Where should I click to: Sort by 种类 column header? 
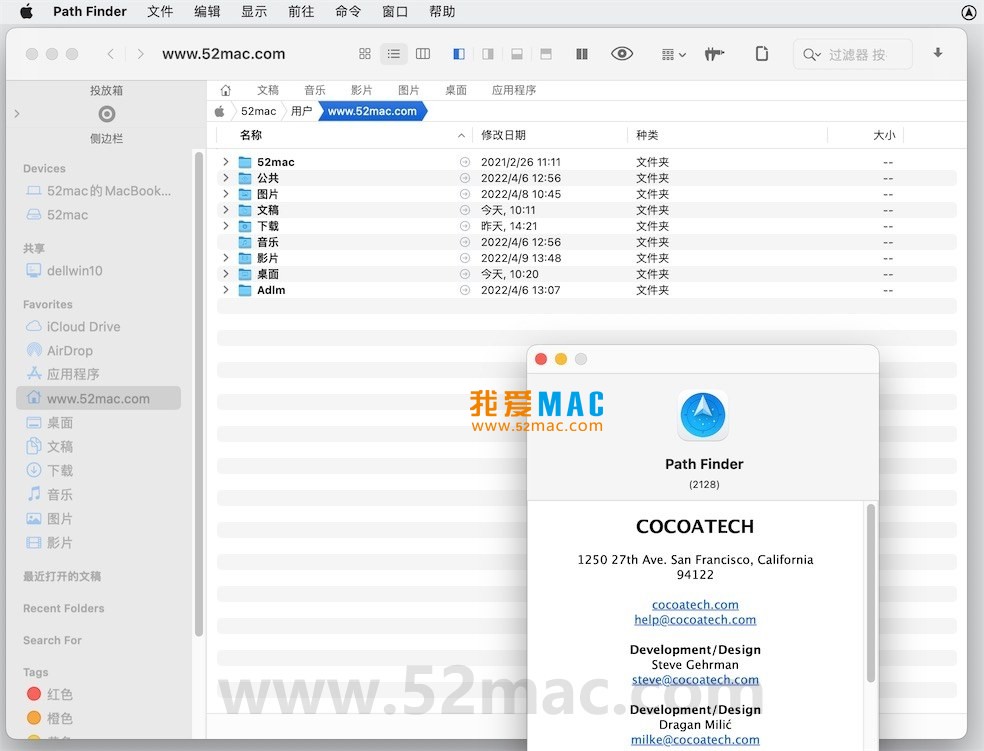tap(647, 136)
